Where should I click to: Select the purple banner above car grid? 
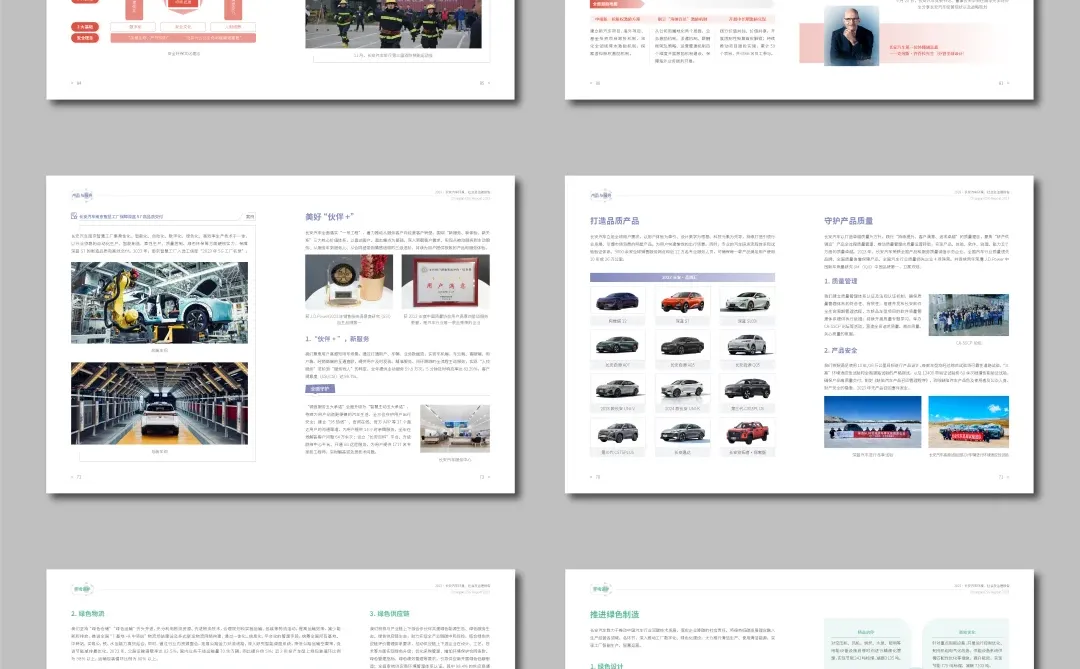(682, 277)
